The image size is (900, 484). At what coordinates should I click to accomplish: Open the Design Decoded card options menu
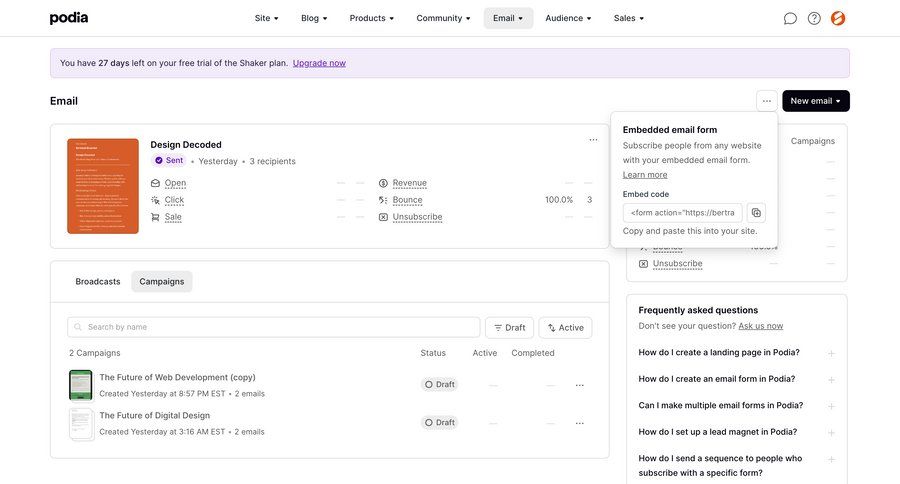point(593,140)
